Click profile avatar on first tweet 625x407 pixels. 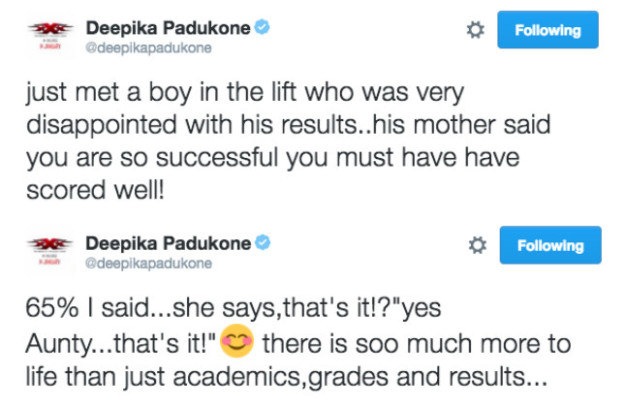click(x=50, y=36)
